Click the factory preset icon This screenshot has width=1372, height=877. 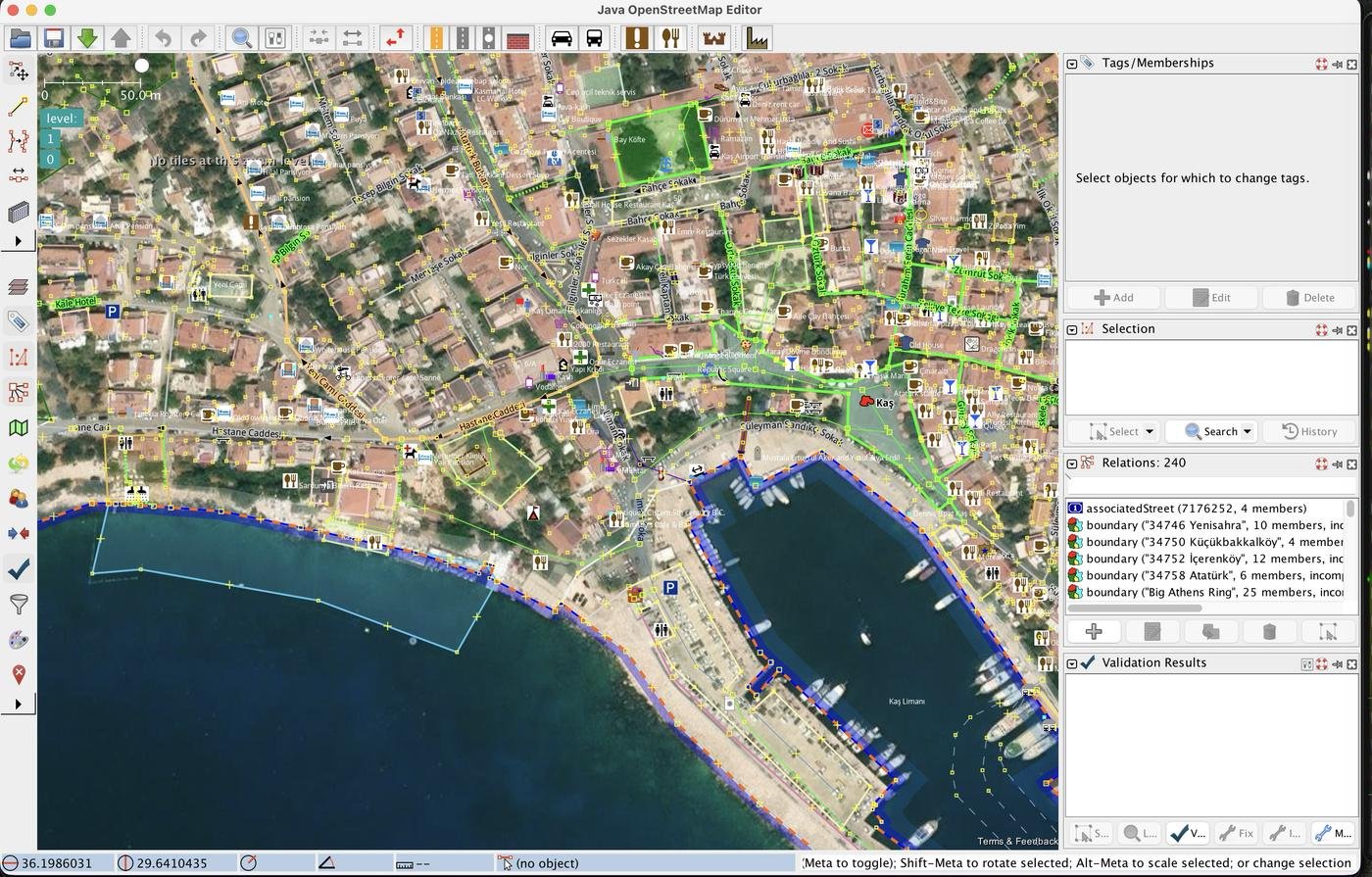point(758,38)
